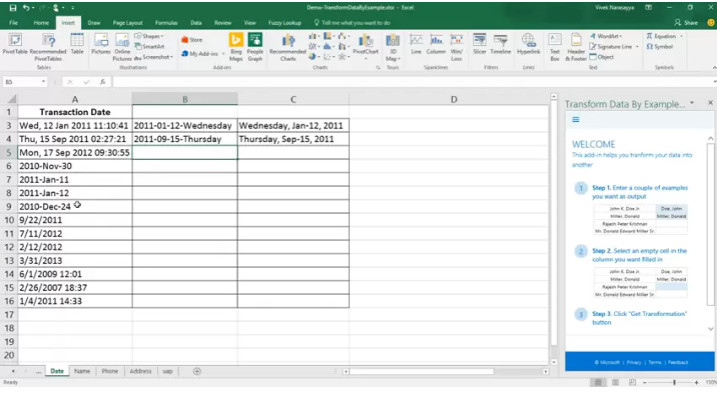This screenshot has height=395, width=717.
Task: Insert Pictures from file
Action: pyautogui.click(x=101, y=44)
